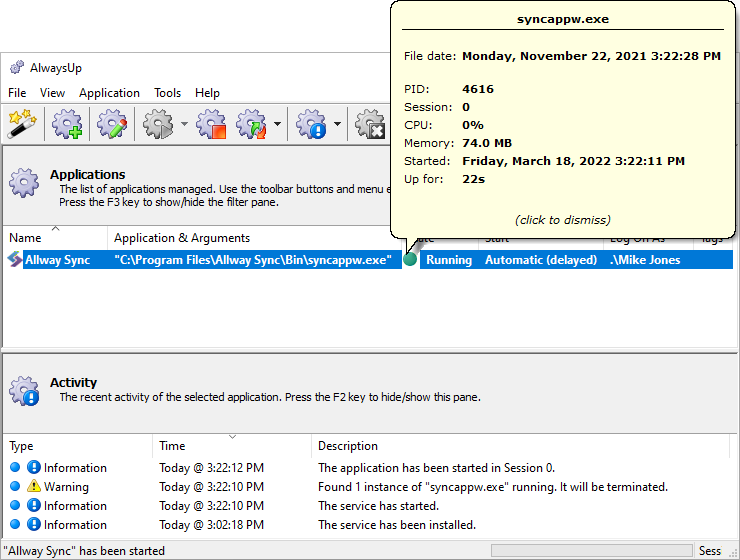The image size is (740, 560).
Task: Click the restart application gear icon
Action: coord(252,124)
